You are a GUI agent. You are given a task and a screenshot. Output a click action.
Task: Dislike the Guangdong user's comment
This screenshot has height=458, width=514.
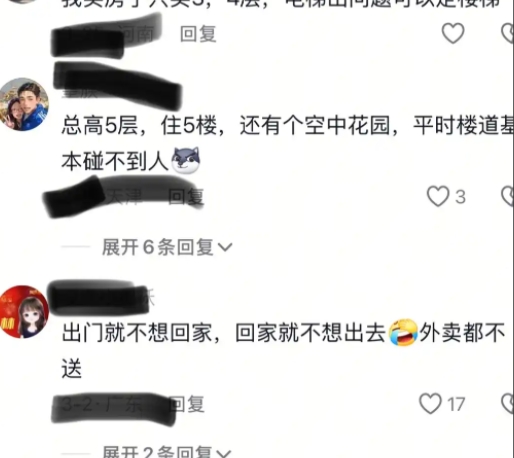508,403
